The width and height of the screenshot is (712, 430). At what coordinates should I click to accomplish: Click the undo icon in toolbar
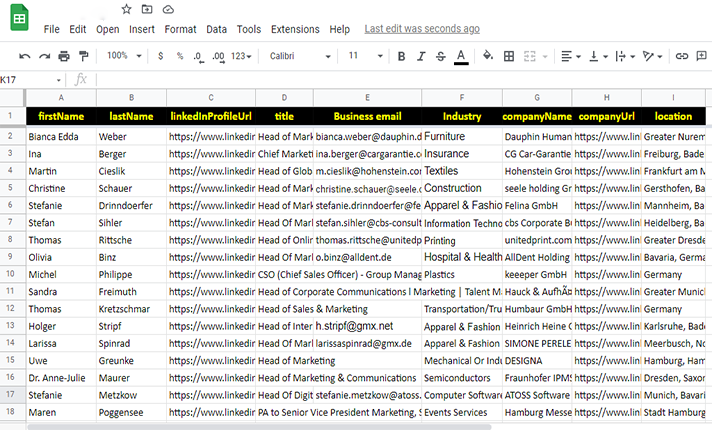[24, 56]
